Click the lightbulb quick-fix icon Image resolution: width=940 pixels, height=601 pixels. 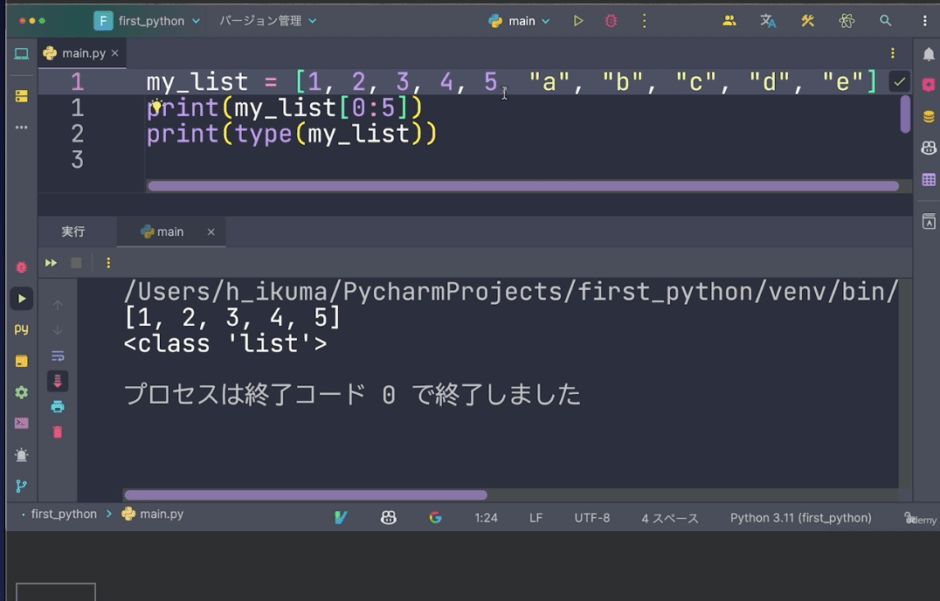tap(156, 106)
